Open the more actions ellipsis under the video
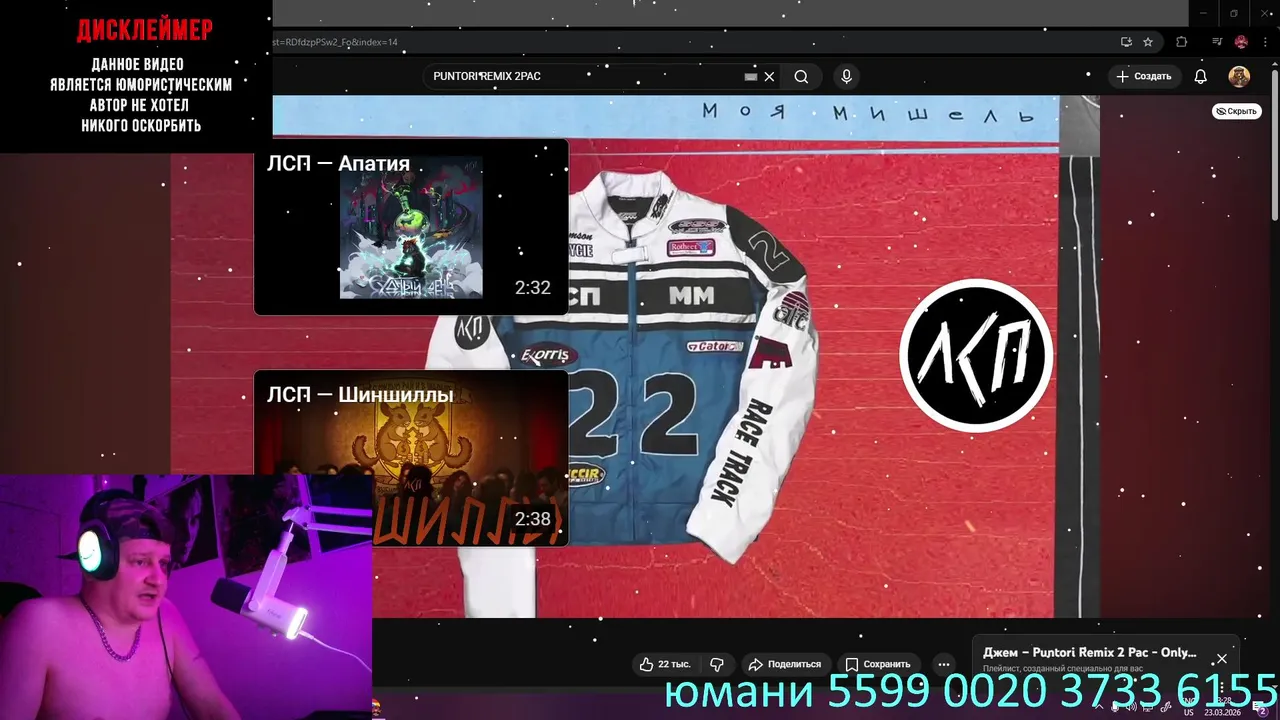The image size is (1280, 720). click(x=943, y=664)
